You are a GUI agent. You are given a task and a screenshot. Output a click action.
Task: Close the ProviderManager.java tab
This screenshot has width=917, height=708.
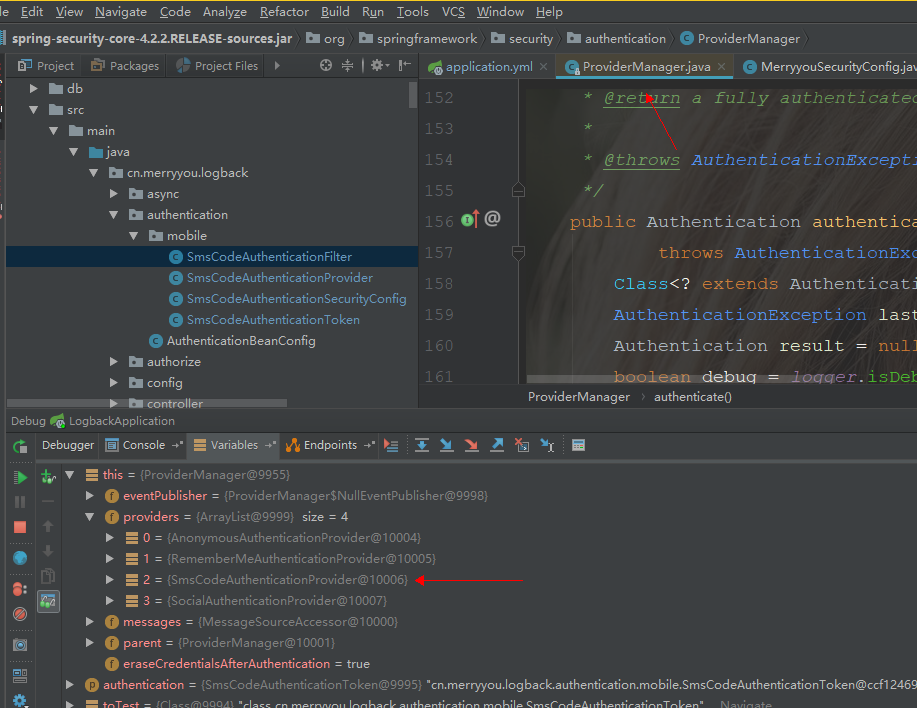tap(722, 67)
